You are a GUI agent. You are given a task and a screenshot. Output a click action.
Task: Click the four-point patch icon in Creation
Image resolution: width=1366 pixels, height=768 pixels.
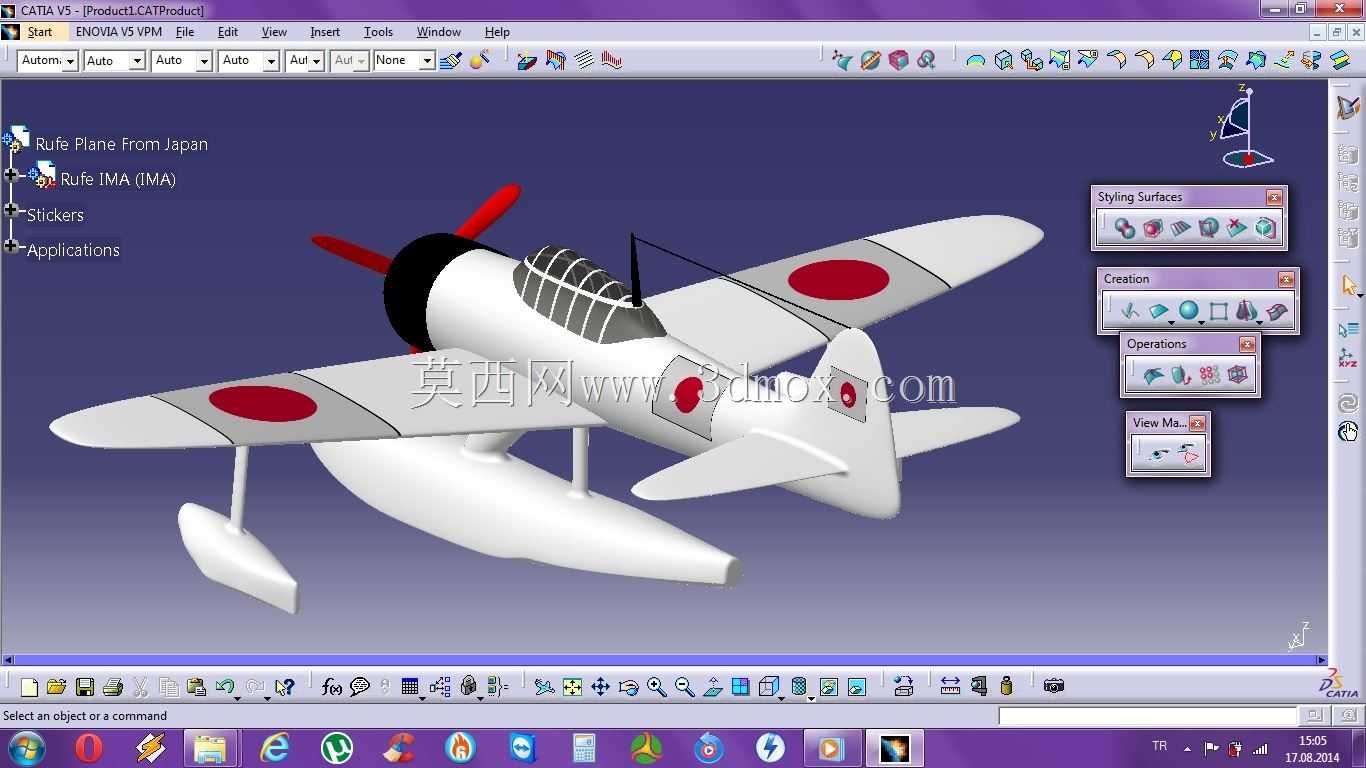1218,312
